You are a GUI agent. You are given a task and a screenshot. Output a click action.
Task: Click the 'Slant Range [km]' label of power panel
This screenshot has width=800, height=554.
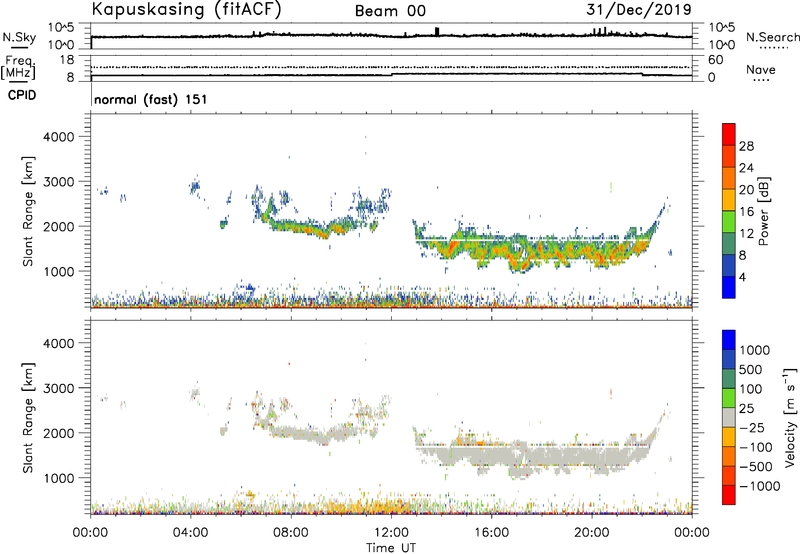(28, 211)
